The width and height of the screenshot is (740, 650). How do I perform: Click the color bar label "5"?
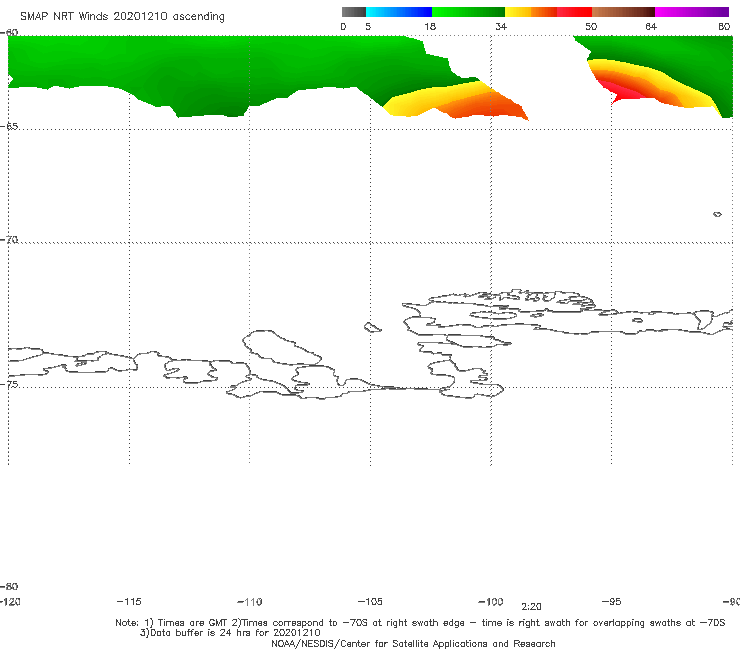pos(368,26)
